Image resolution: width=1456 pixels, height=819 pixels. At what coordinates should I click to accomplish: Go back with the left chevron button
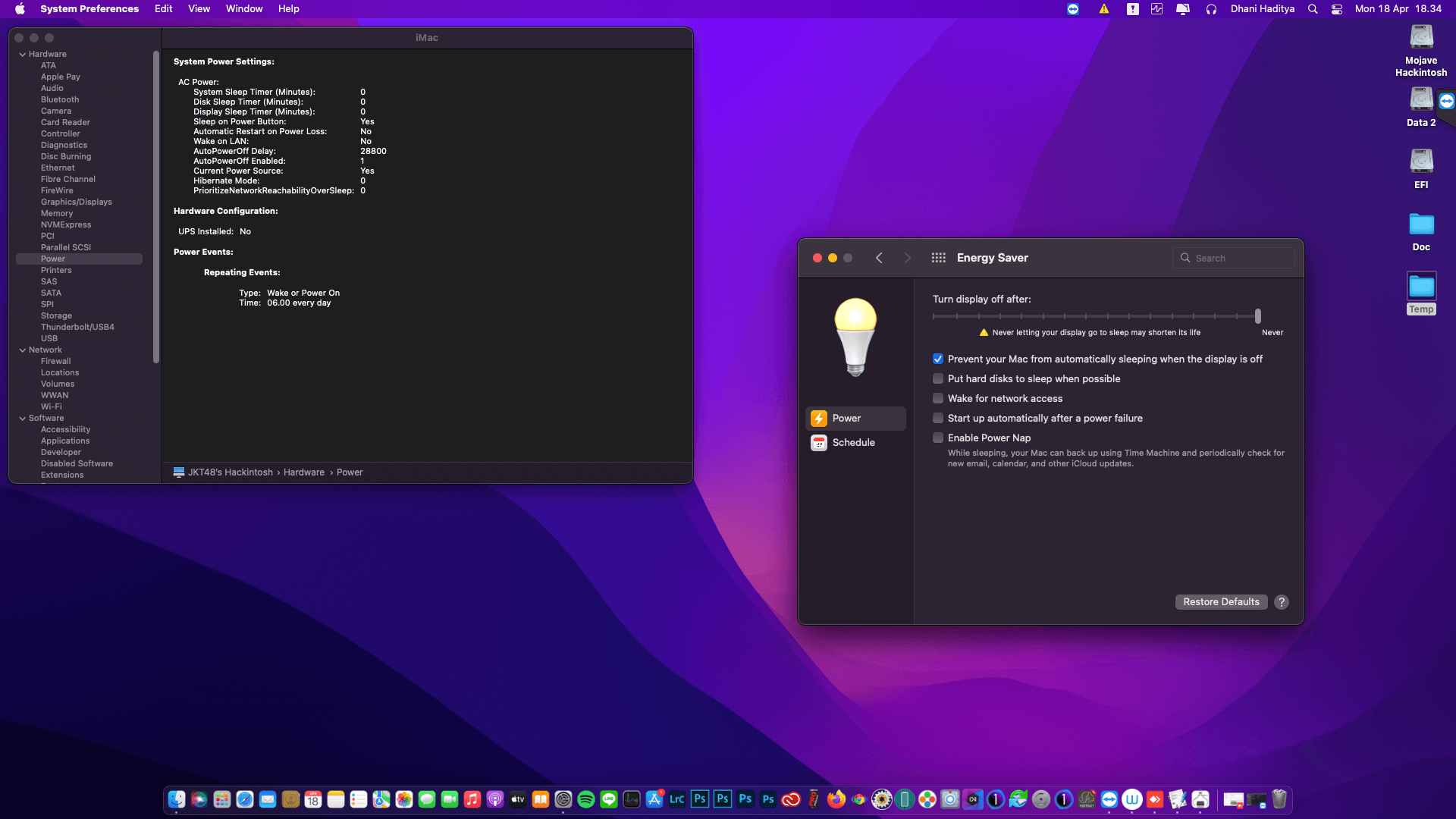pyautogui.click(x=879, y=258)
